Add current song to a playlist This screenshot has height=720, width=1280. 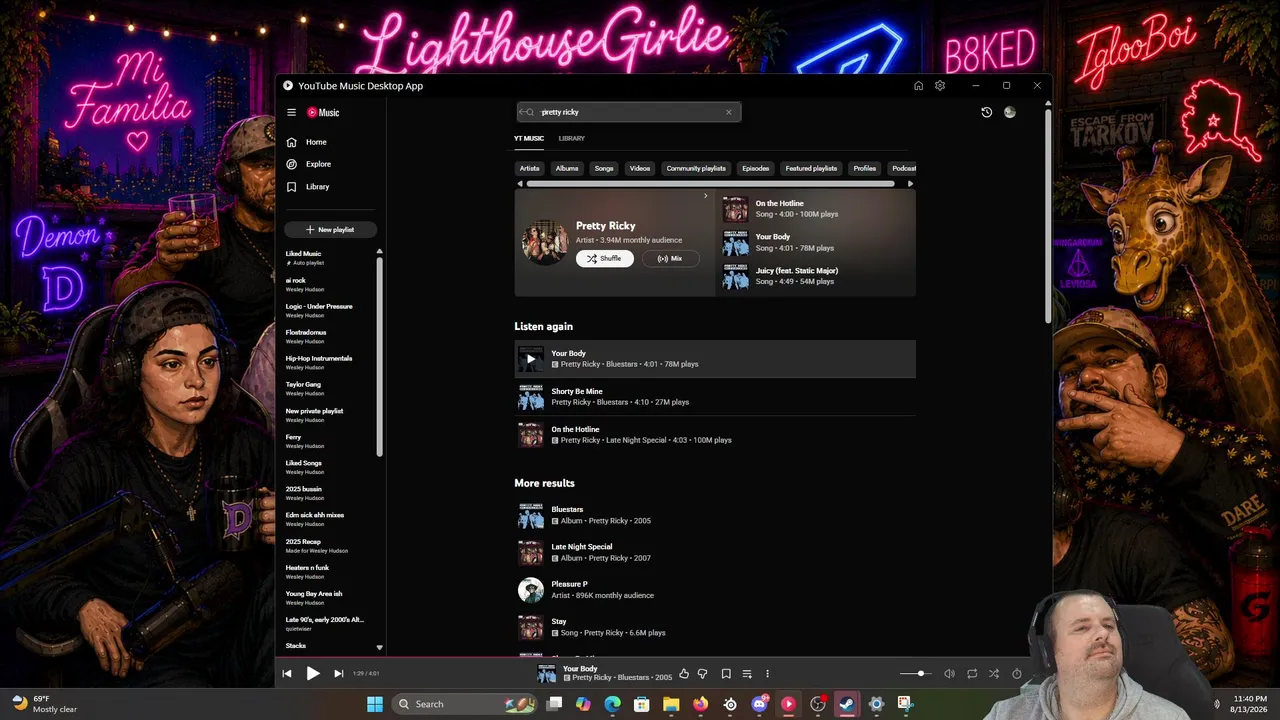(747, 674)
